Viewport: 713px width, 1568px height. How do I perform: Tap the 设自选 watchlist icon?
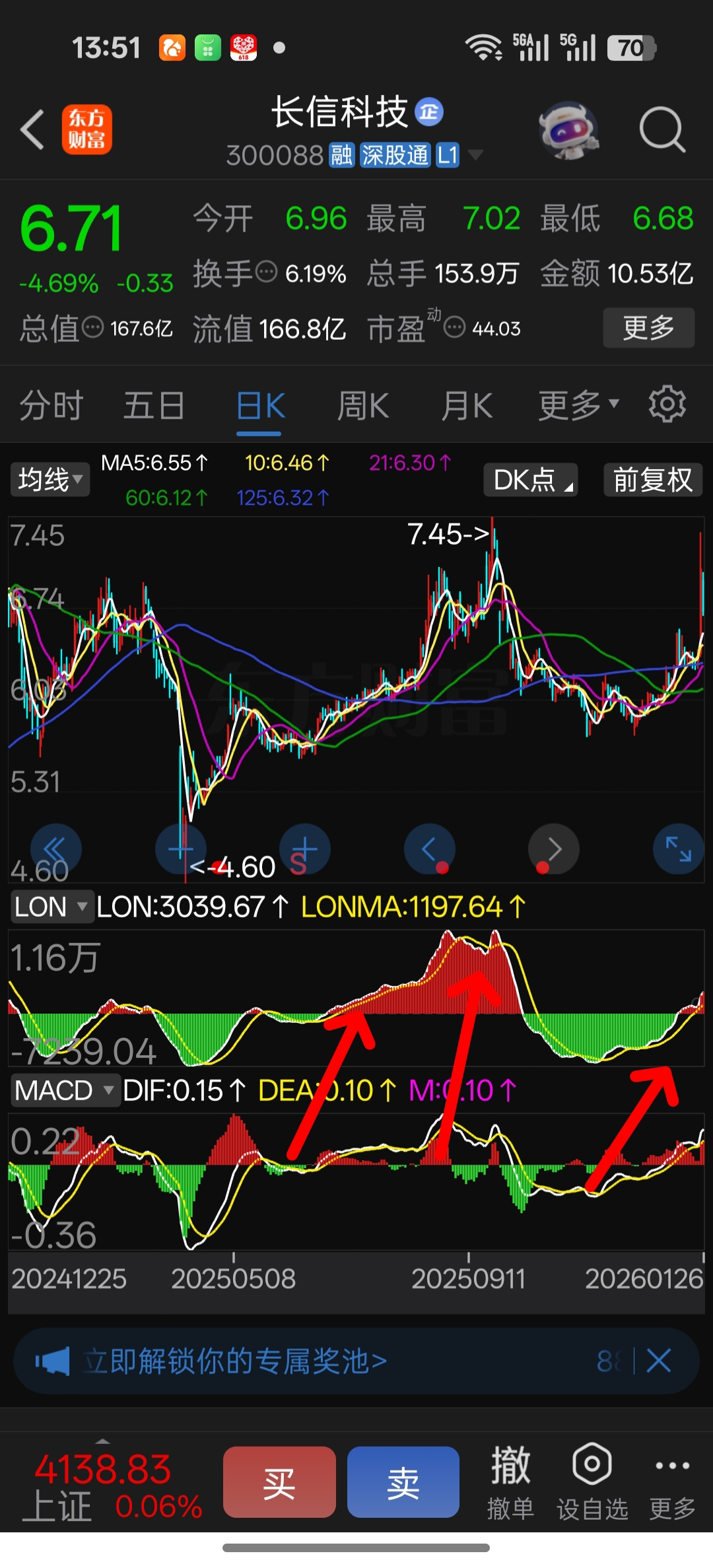pos(592,1482)
